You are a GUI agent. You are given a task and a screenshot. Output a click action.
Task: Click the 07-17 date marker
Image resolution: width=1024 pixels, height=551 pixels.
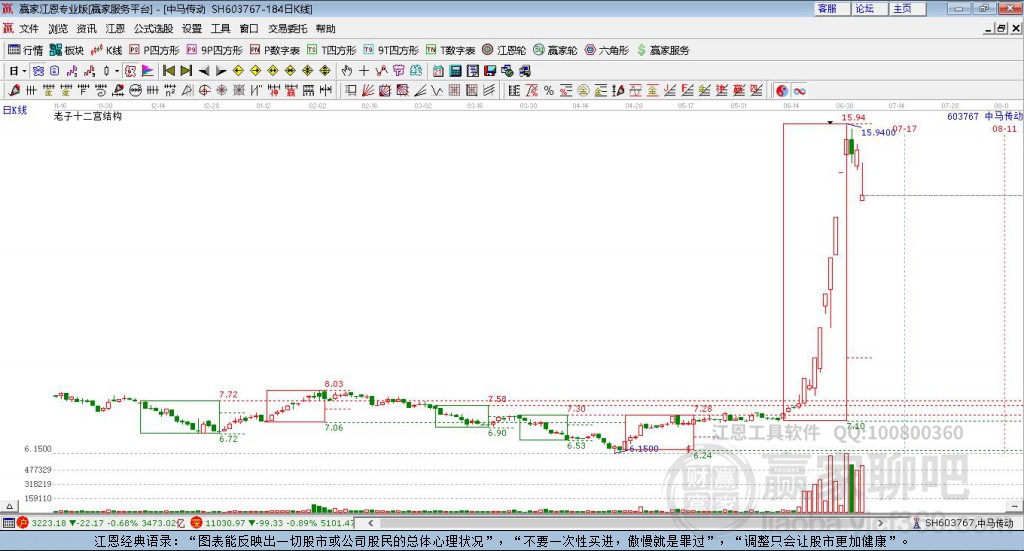(904, 129)
